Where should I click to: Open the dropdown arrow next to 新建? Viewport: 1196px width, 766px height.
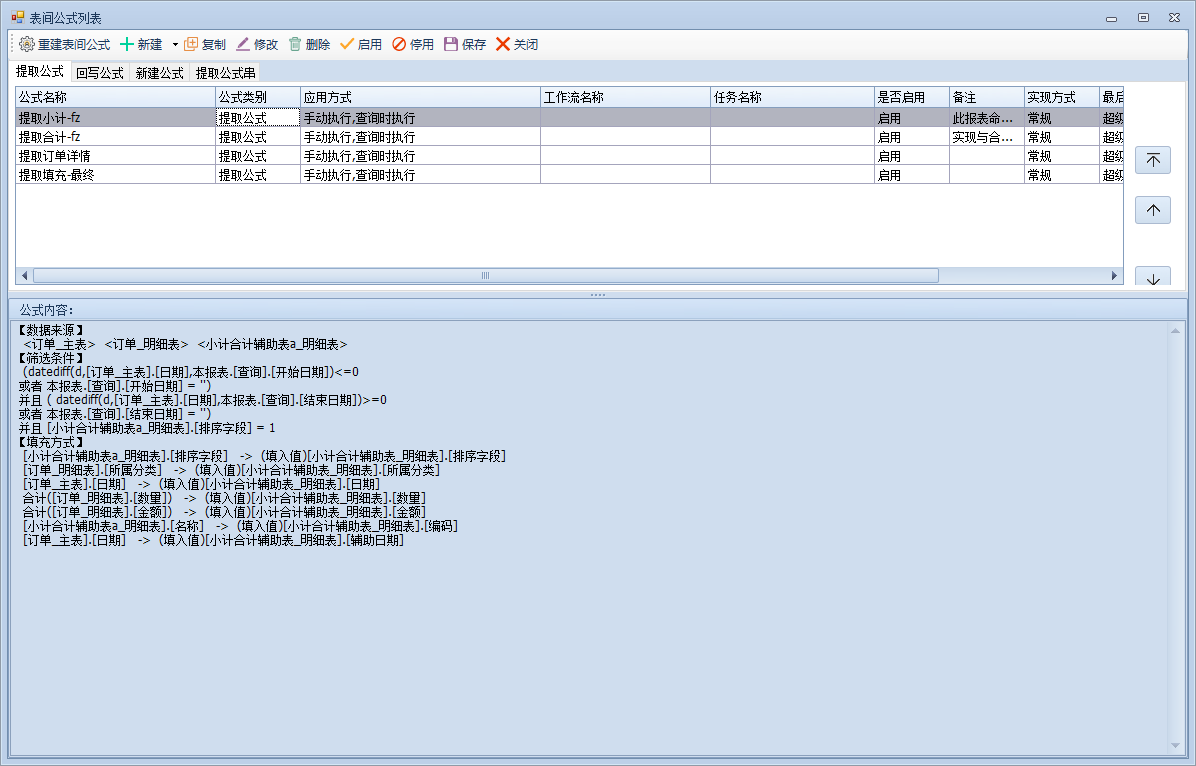click(175, 44)
